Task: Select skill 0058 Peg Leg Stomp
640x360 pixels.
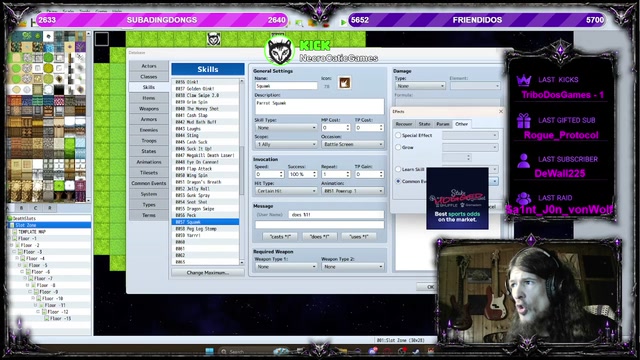Action: coord(205,229)
